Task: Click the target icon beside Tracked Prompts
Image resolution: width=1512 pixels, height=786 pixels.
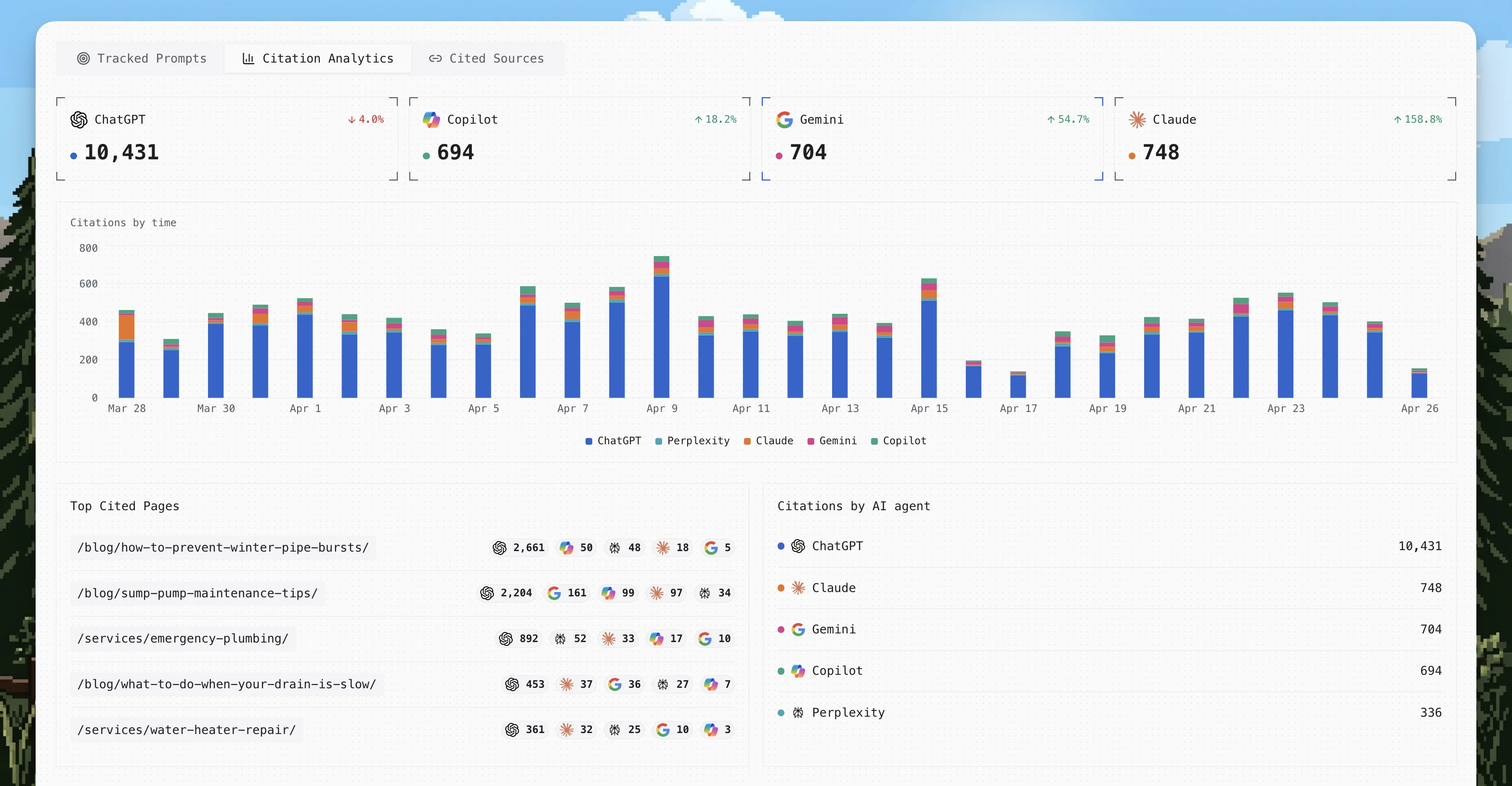Action: pyautogui.click(x=83, y=58)
